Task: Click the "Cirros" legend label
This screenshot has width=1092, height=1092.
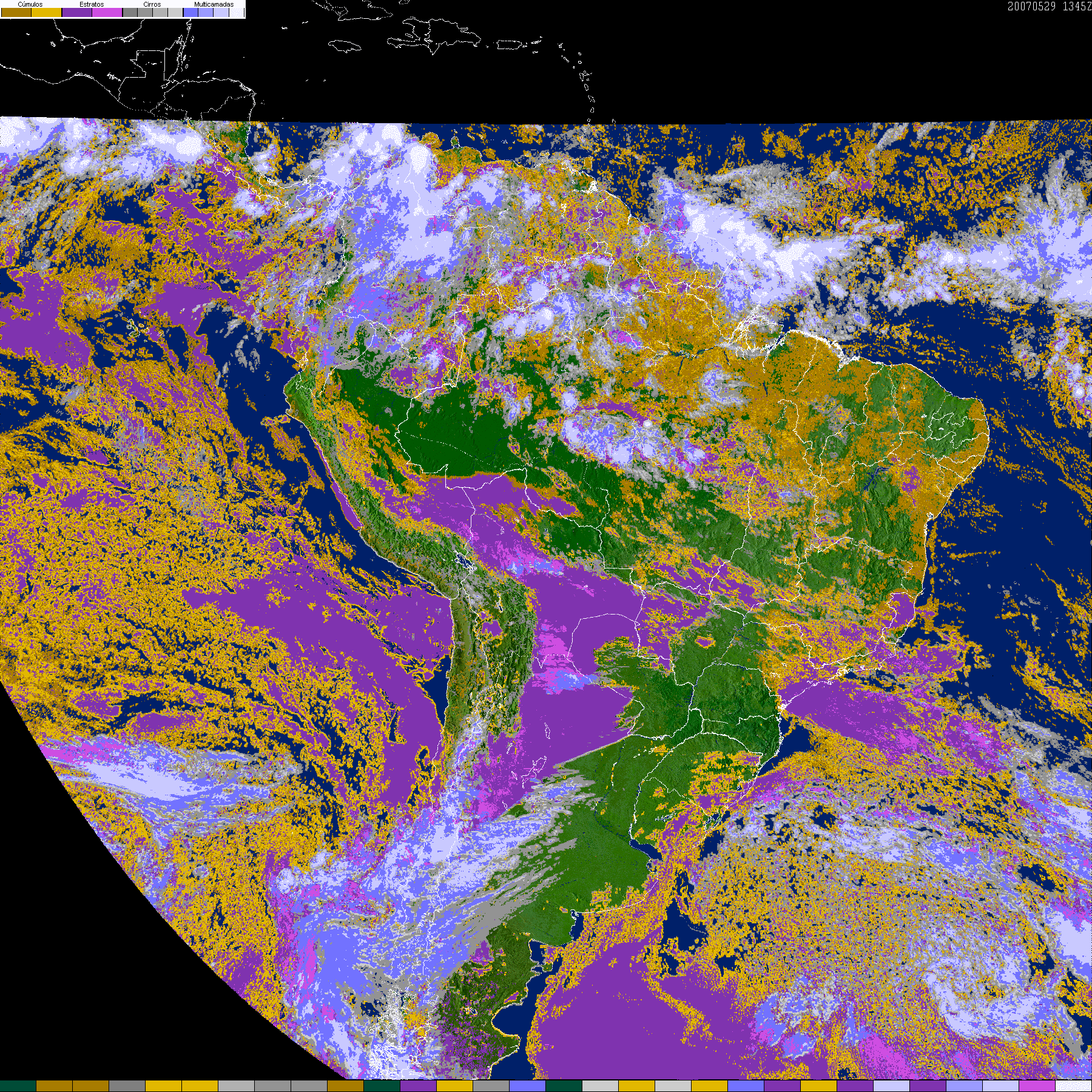Action: (x=152, y=4)
